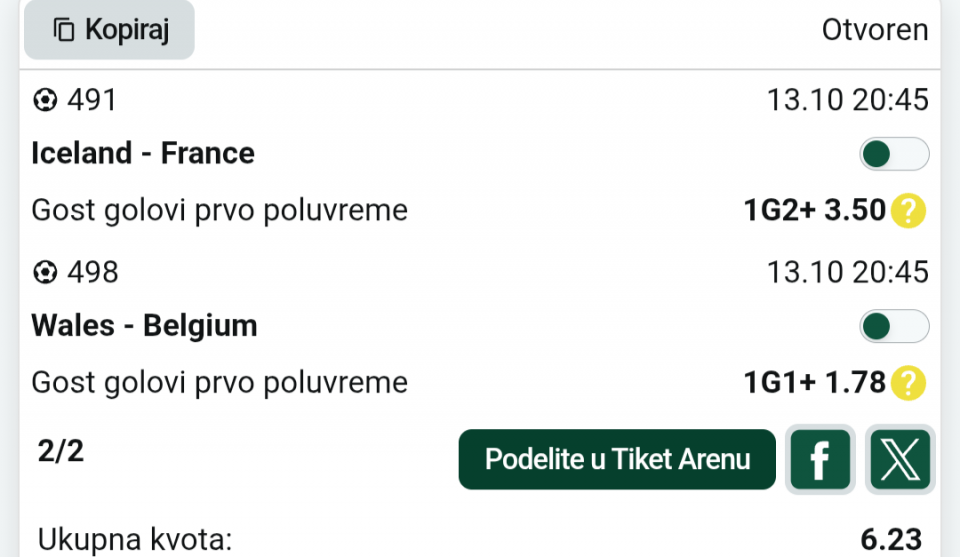
Task: Click total odds value 6.23
Action: point(890,540)
